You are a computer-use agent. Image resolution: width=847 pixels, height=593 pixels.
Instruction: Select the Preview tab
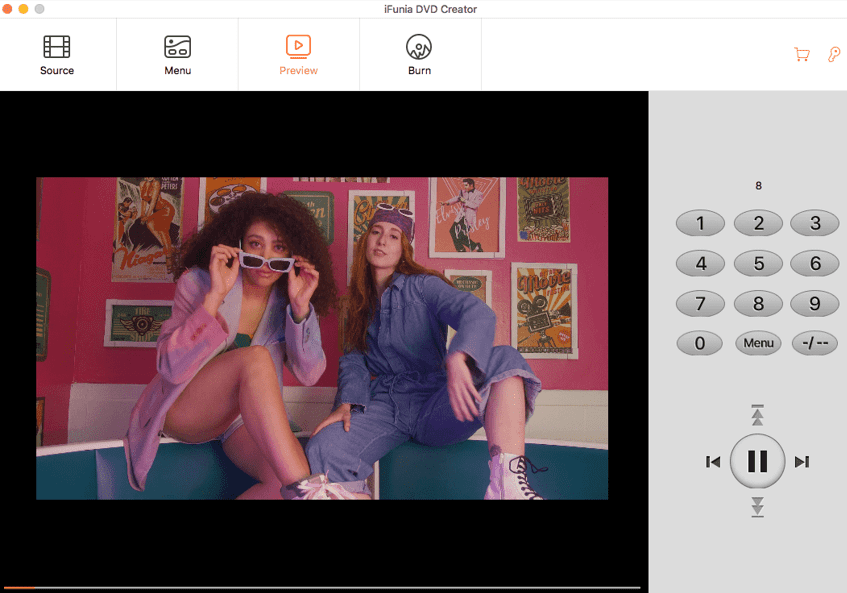298,55
